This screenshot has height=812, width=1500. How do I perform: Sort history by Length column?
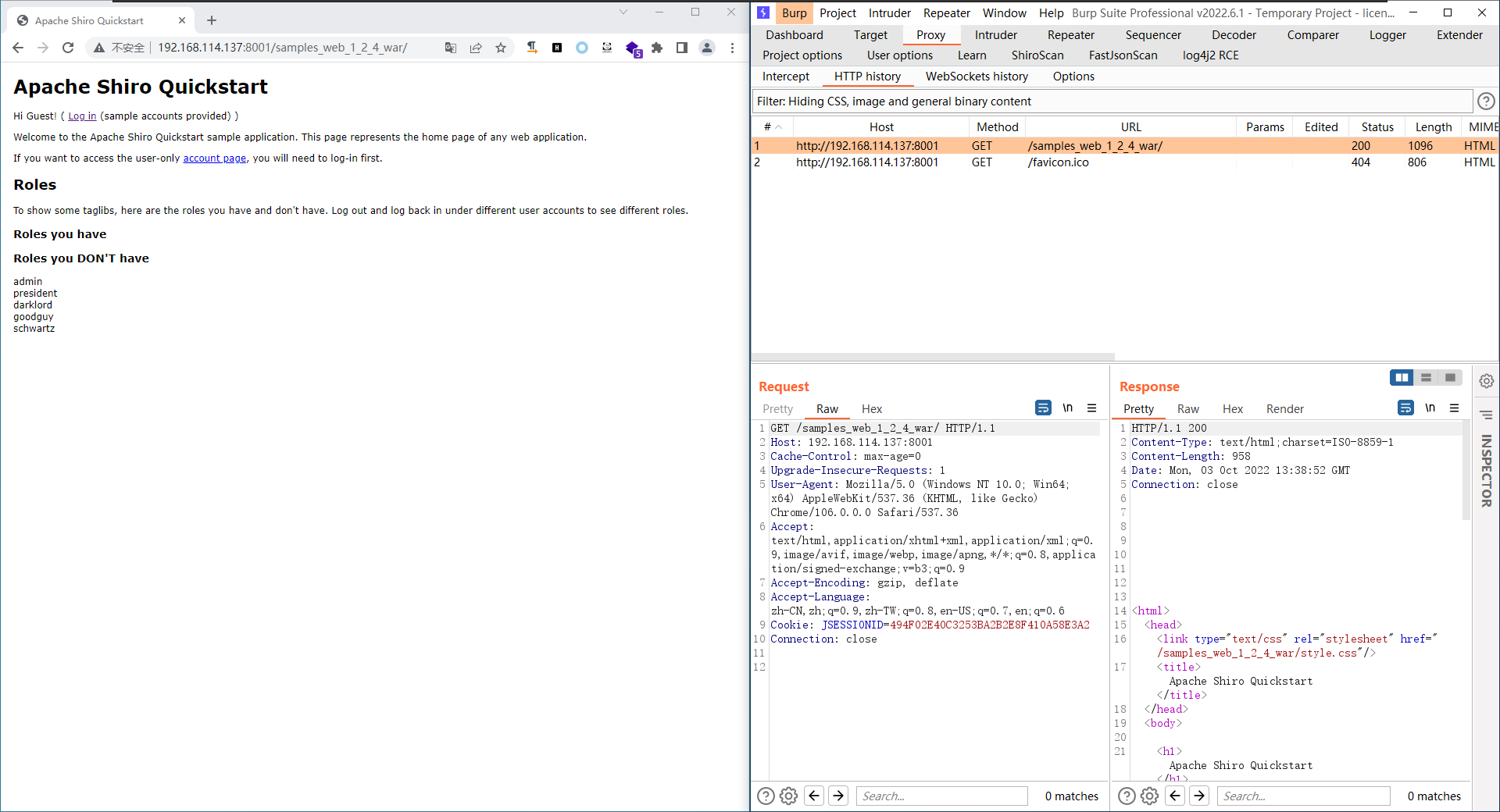tap(1433, 126)
